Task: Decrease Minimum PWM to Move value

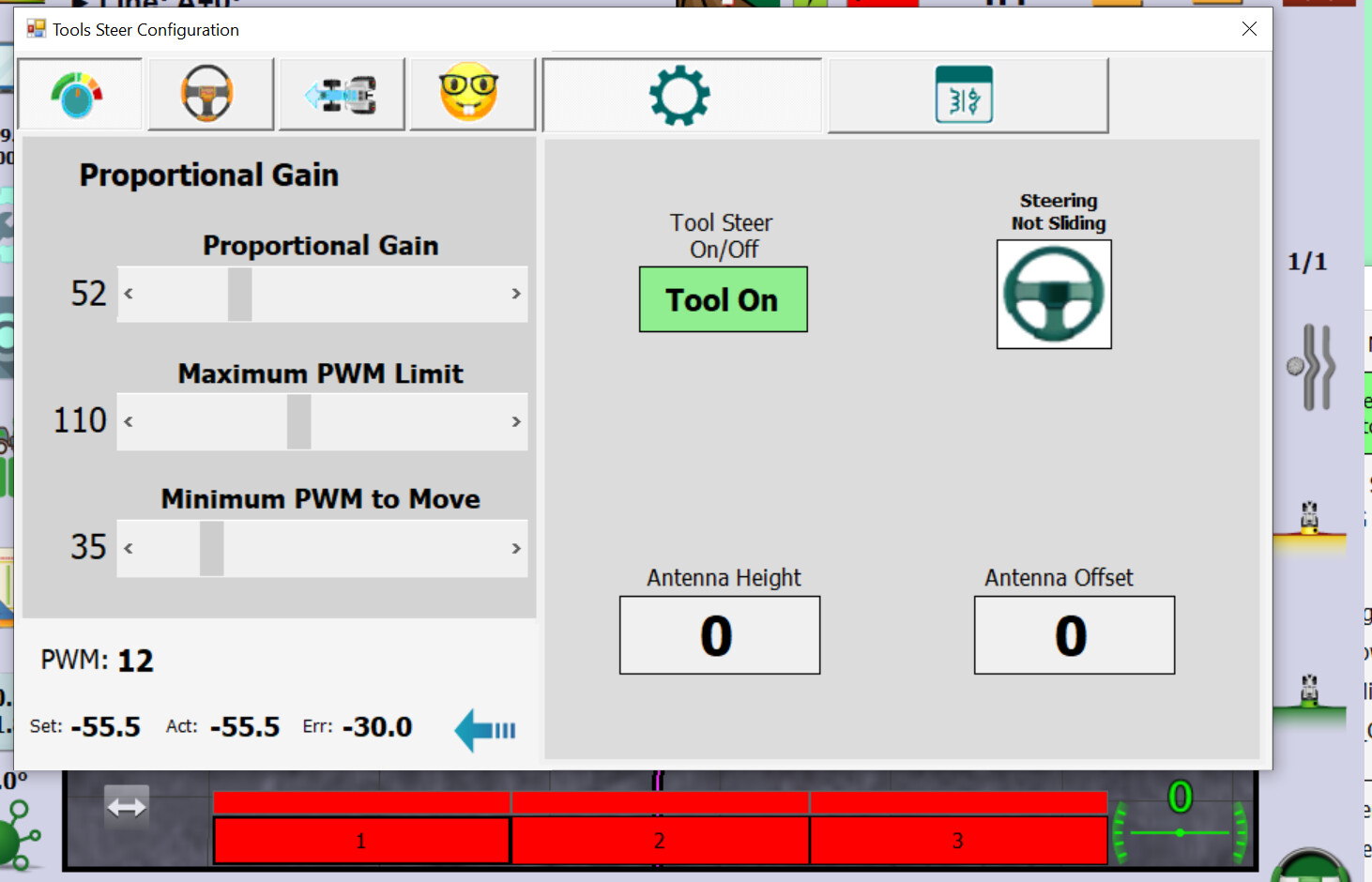Action: coord(129,548)
